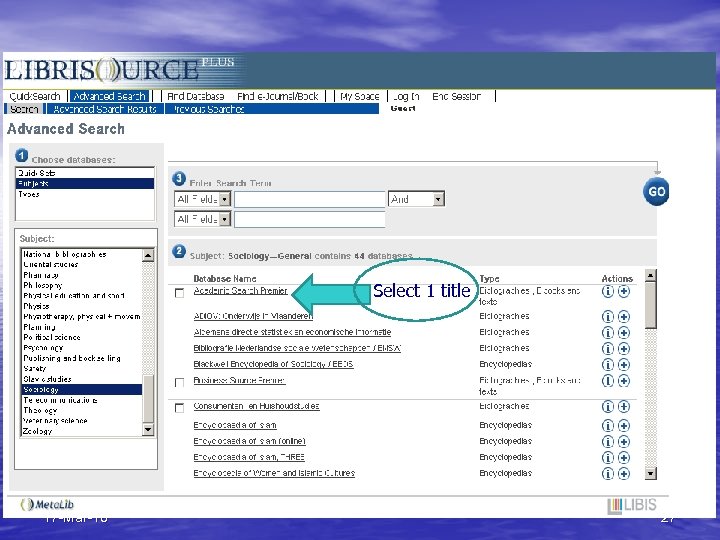Image resolution: width=720 pixels, height=540 pixels.
Task: Tick the Academic Search Premier checkbox
Action: pos(180,293)
